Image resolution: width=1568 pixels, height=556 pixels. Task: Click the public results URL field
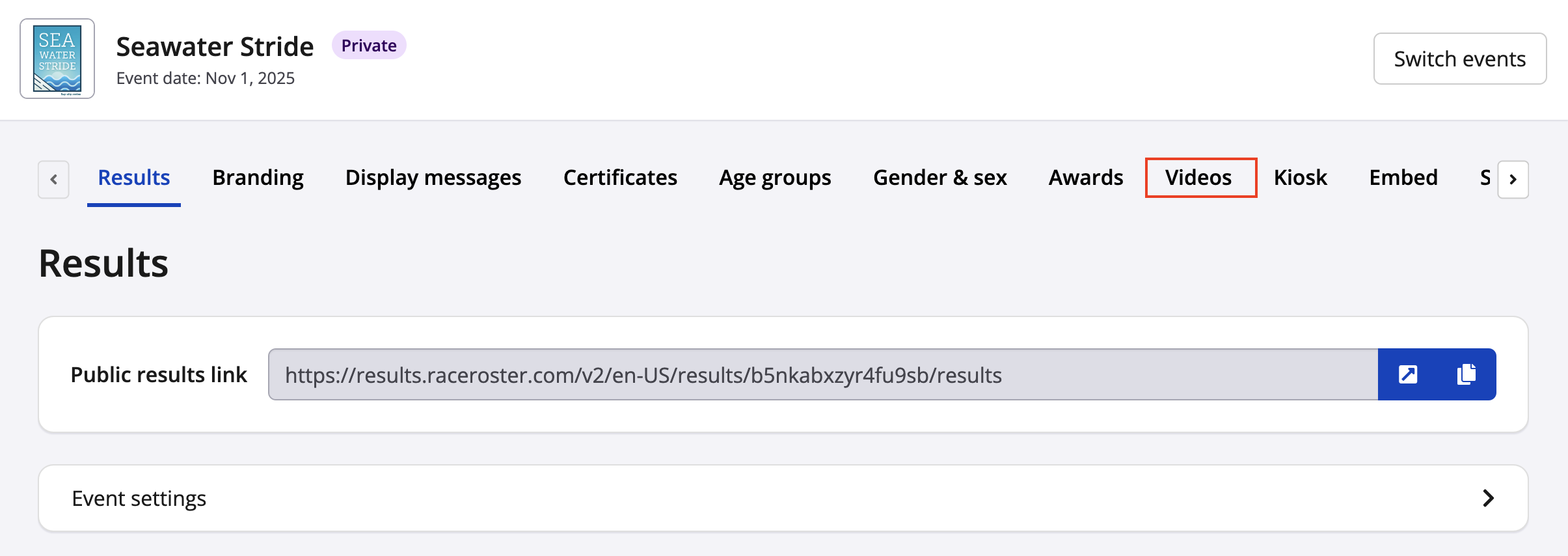(x=822, y=374)
